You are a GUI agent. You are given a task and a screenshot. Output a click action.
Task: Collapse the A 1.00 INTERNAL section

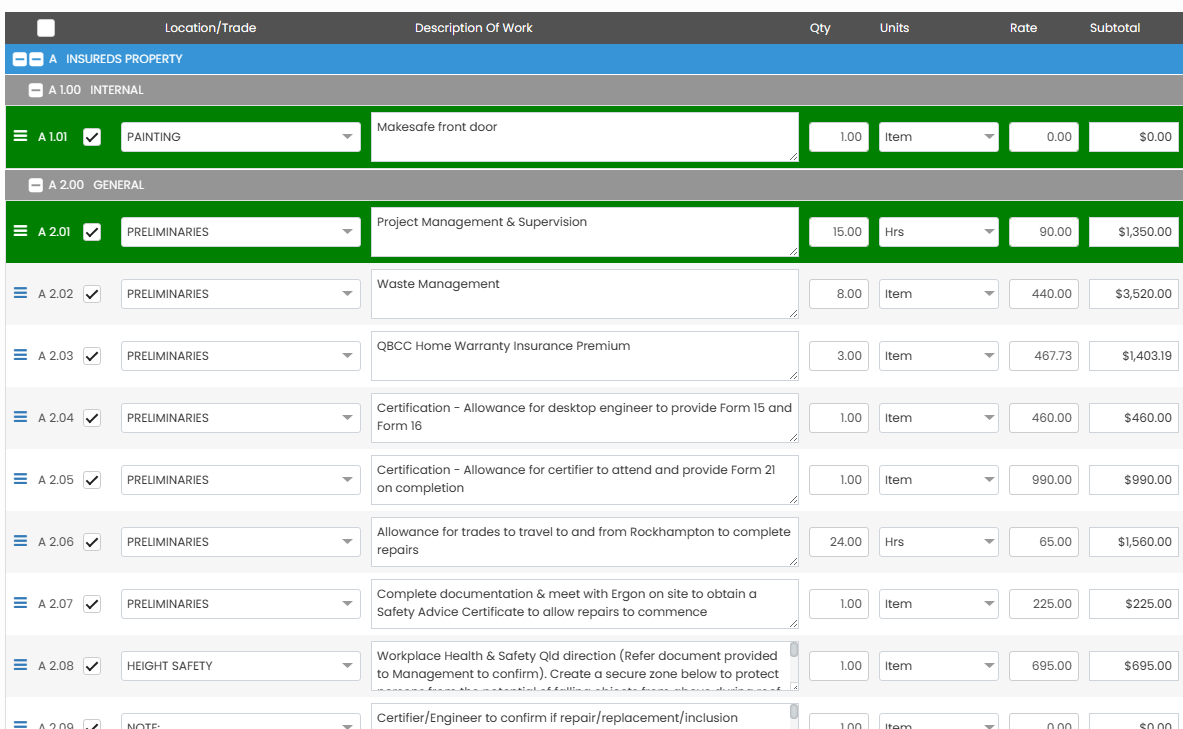(x=36, y=90)
